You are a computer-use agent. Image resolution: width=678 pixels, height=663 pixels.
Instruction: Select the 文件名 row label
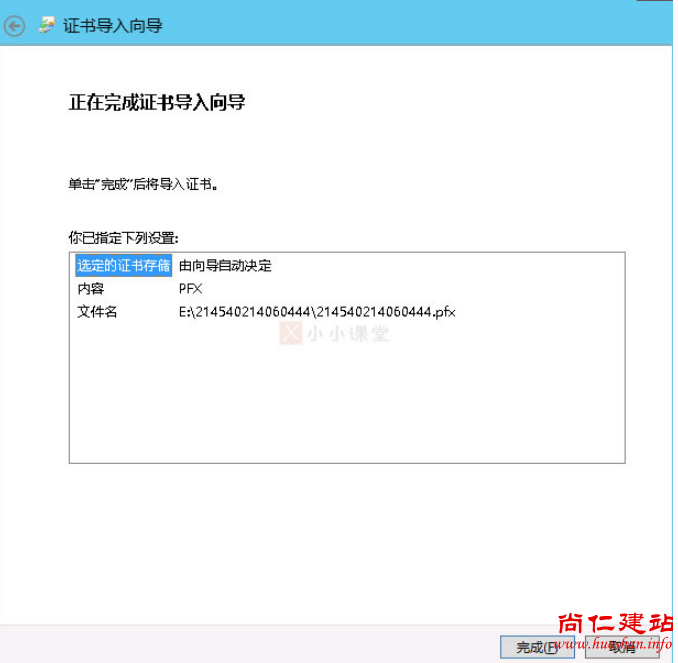[x=97, y=311]
